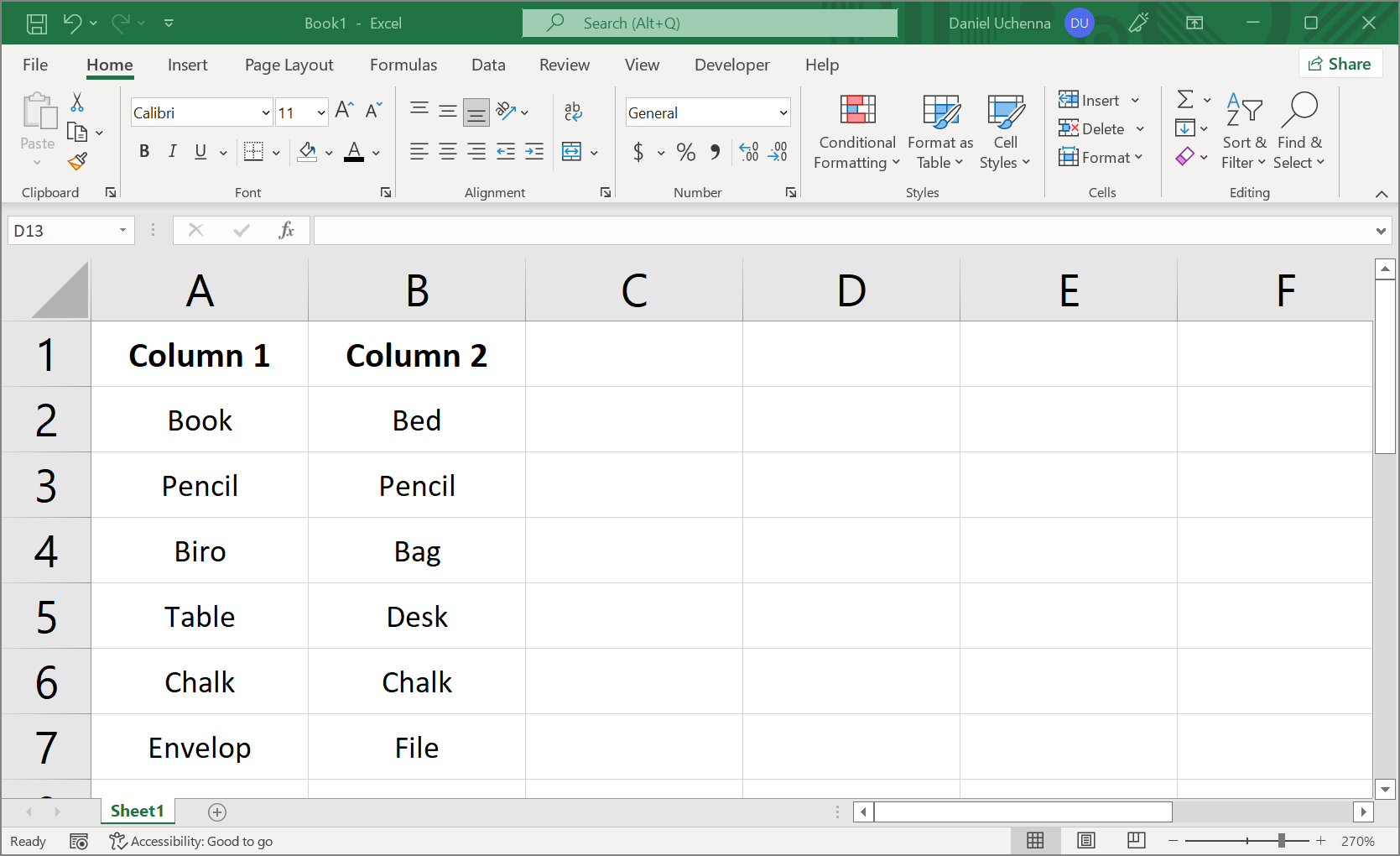Apply bold formatting to selected cell
Viewport: 1400px width, 856px height.
click(x=144, y=152)
